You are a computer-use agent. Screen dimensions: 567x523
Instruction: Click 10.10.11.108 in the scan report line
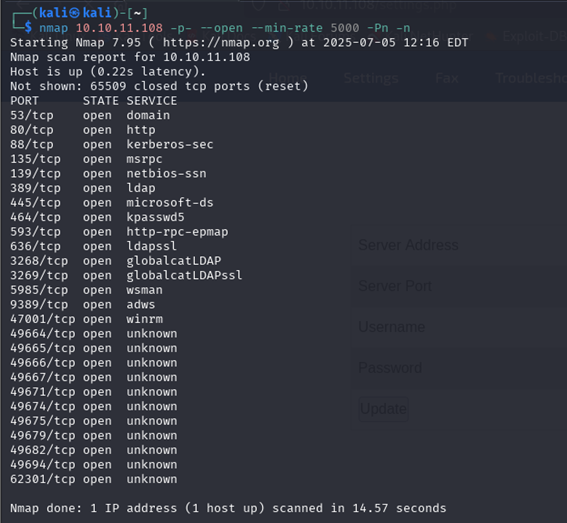point(206,57)
